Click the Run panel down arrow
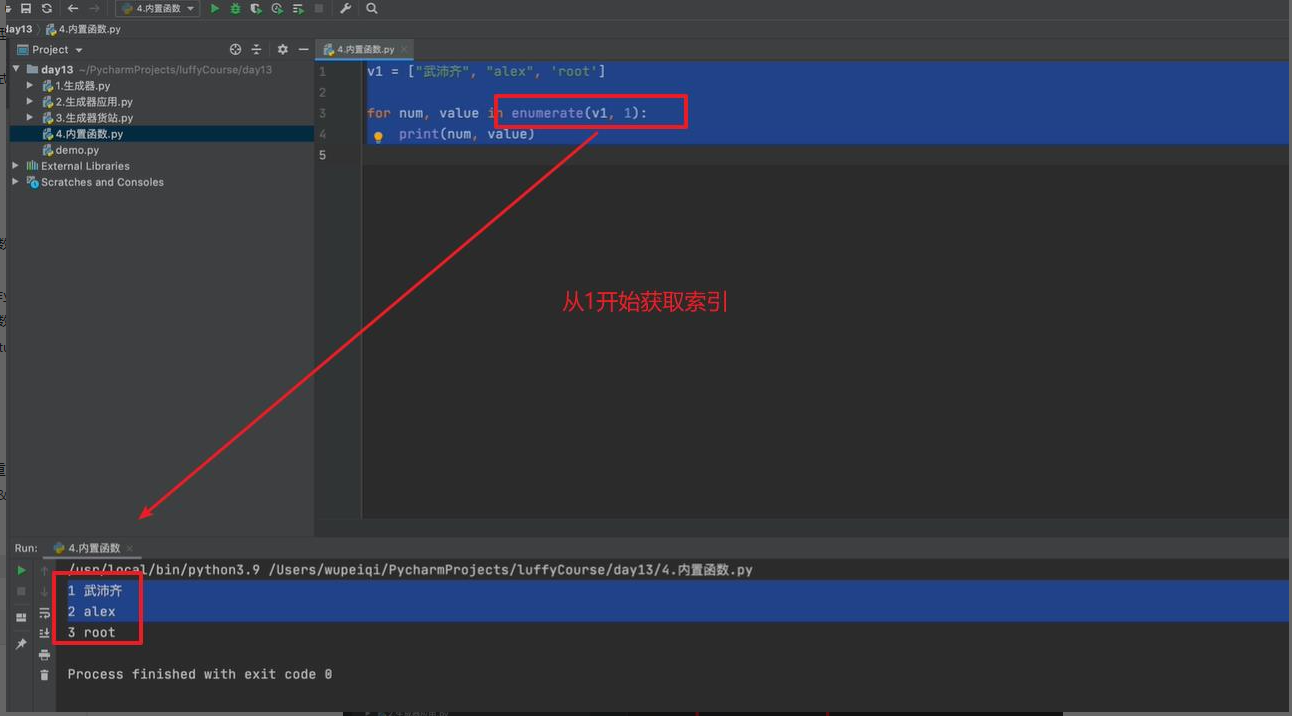The height and width of the screenshot is (716, 1292). pos(44,591)
